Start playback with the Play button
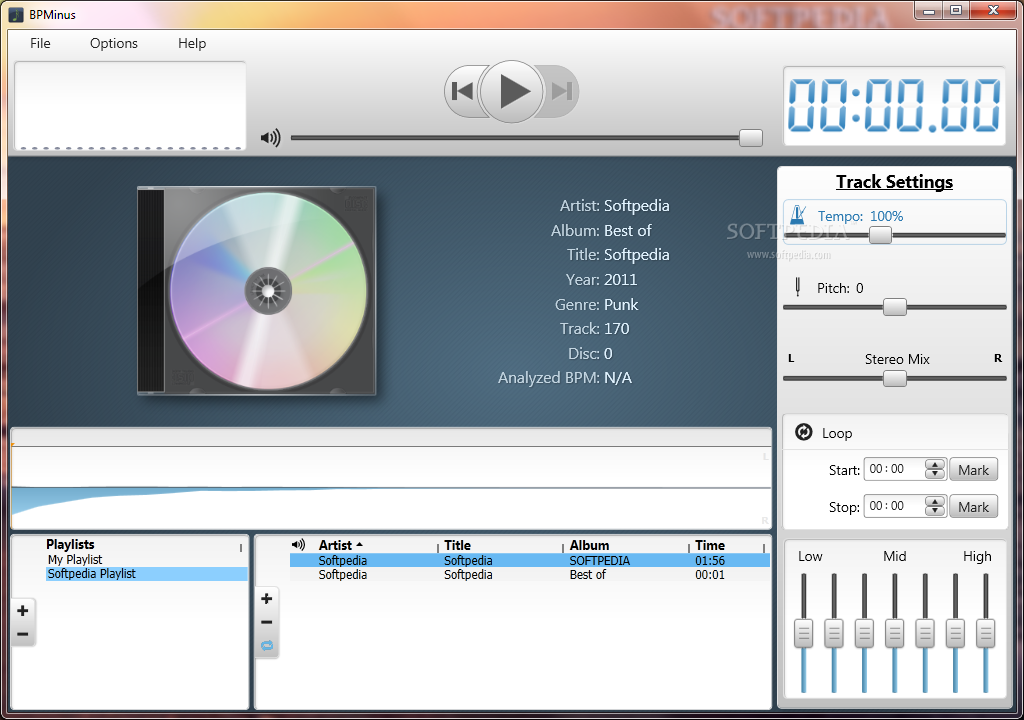The image size is (1024, 720). pyautogui.click(x=511, y=91)
